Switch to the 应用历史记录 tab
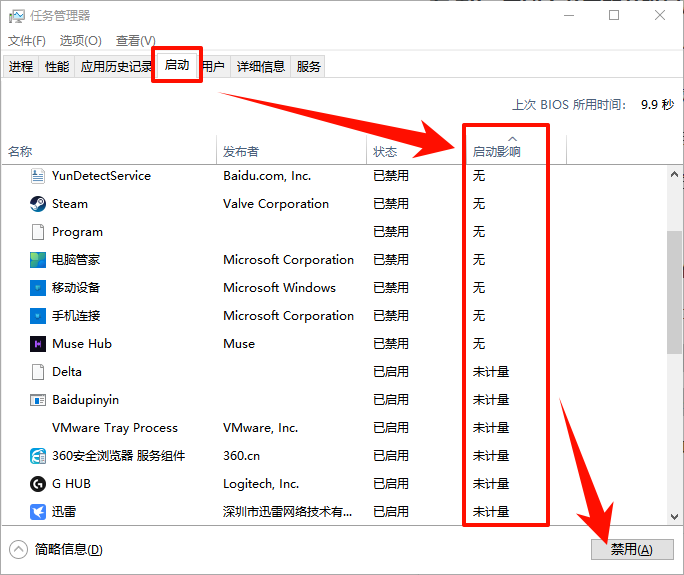The image size is (684, 575). (115, 66)
